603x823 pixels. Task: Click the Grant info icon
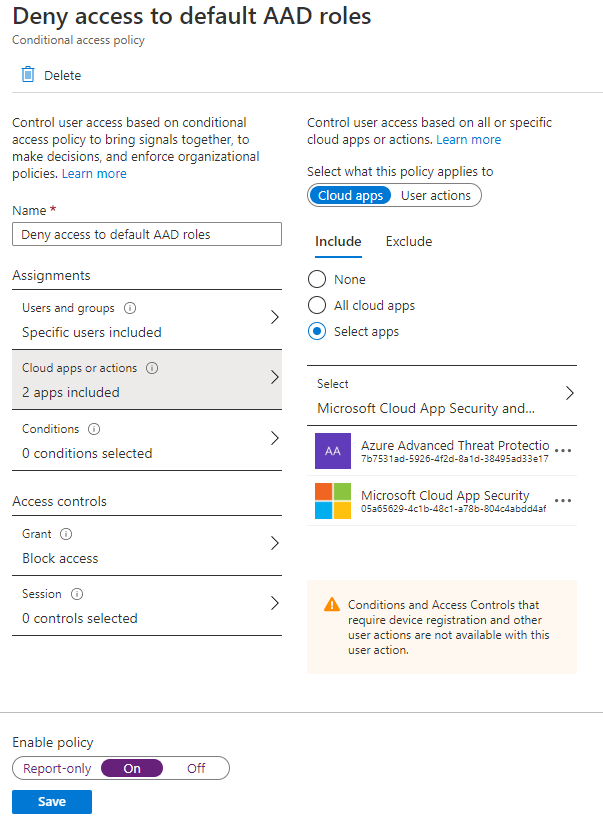click(66, 534)
